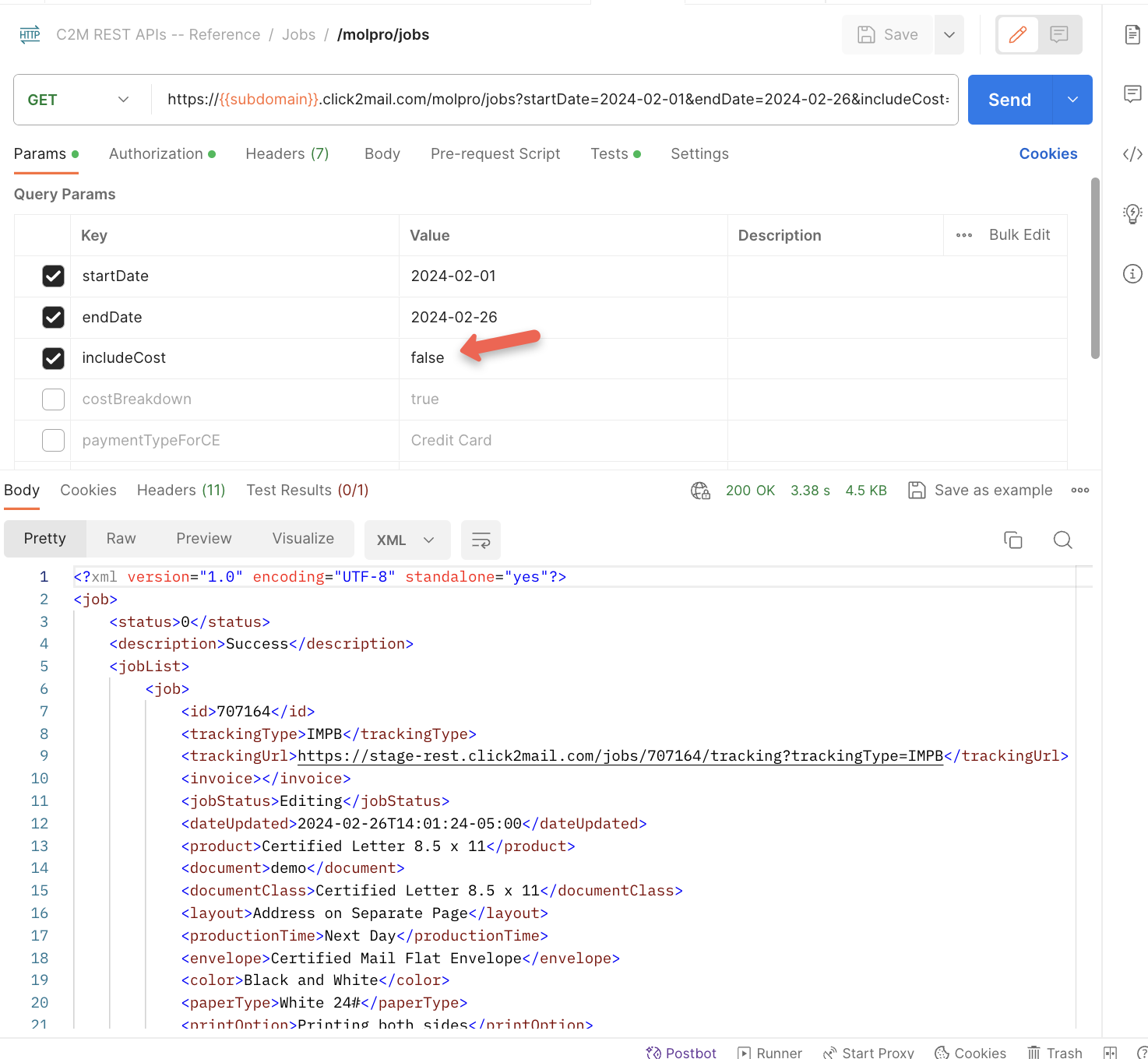
Task: Click the network globe icon
Action: [700, 491]
